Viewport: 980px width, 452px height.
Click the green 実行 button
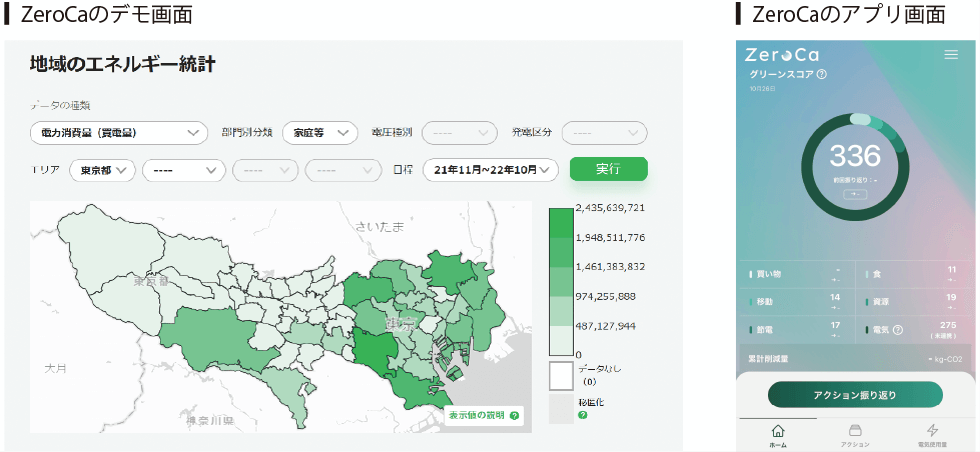pos(609,169)
